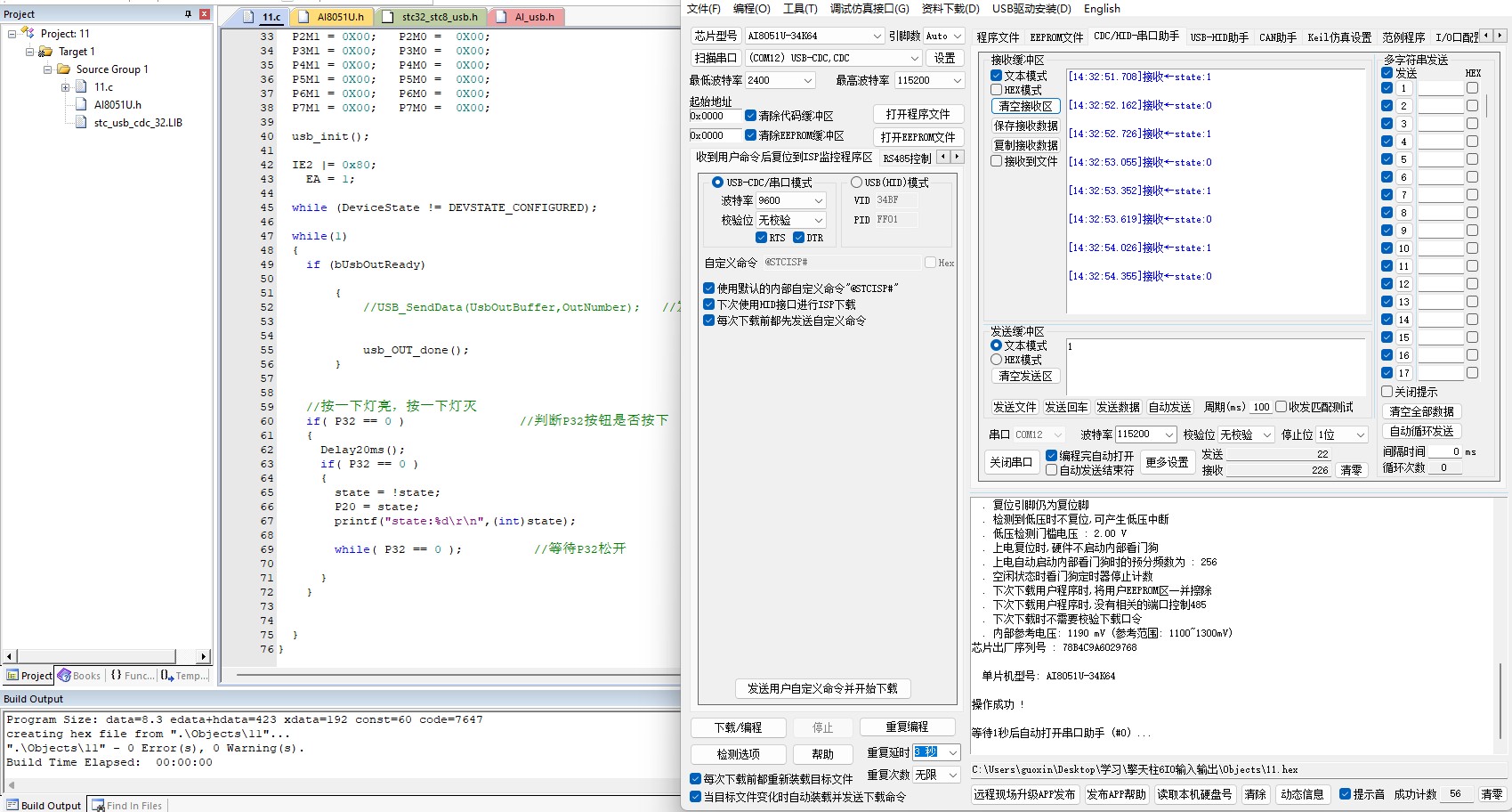
Task: Switch to the USB-HID助手 tab
Action: click(x=1219, y=37)
